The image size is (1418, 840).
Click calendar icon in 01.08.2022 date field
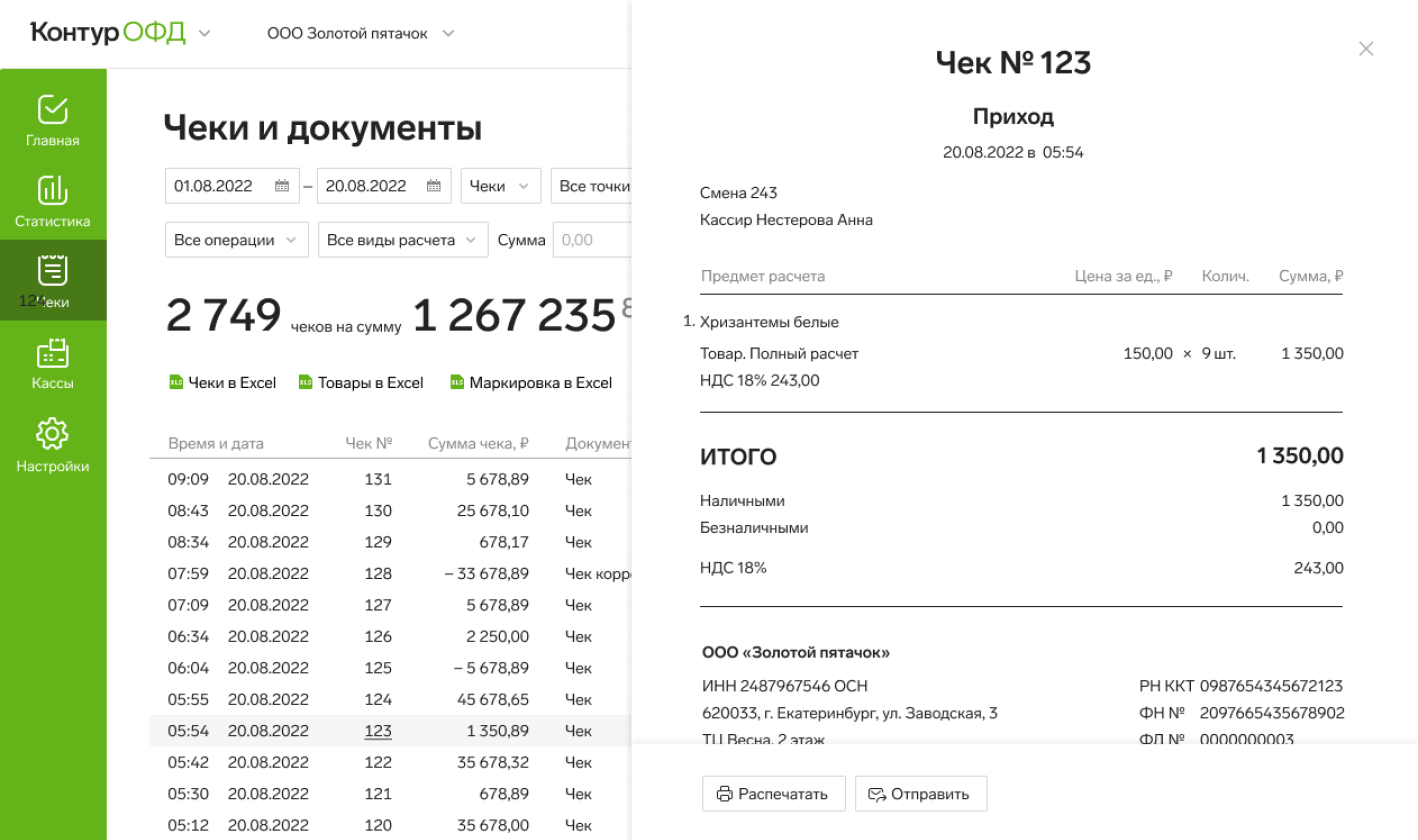pyautogui.click(x=282, y=186)
